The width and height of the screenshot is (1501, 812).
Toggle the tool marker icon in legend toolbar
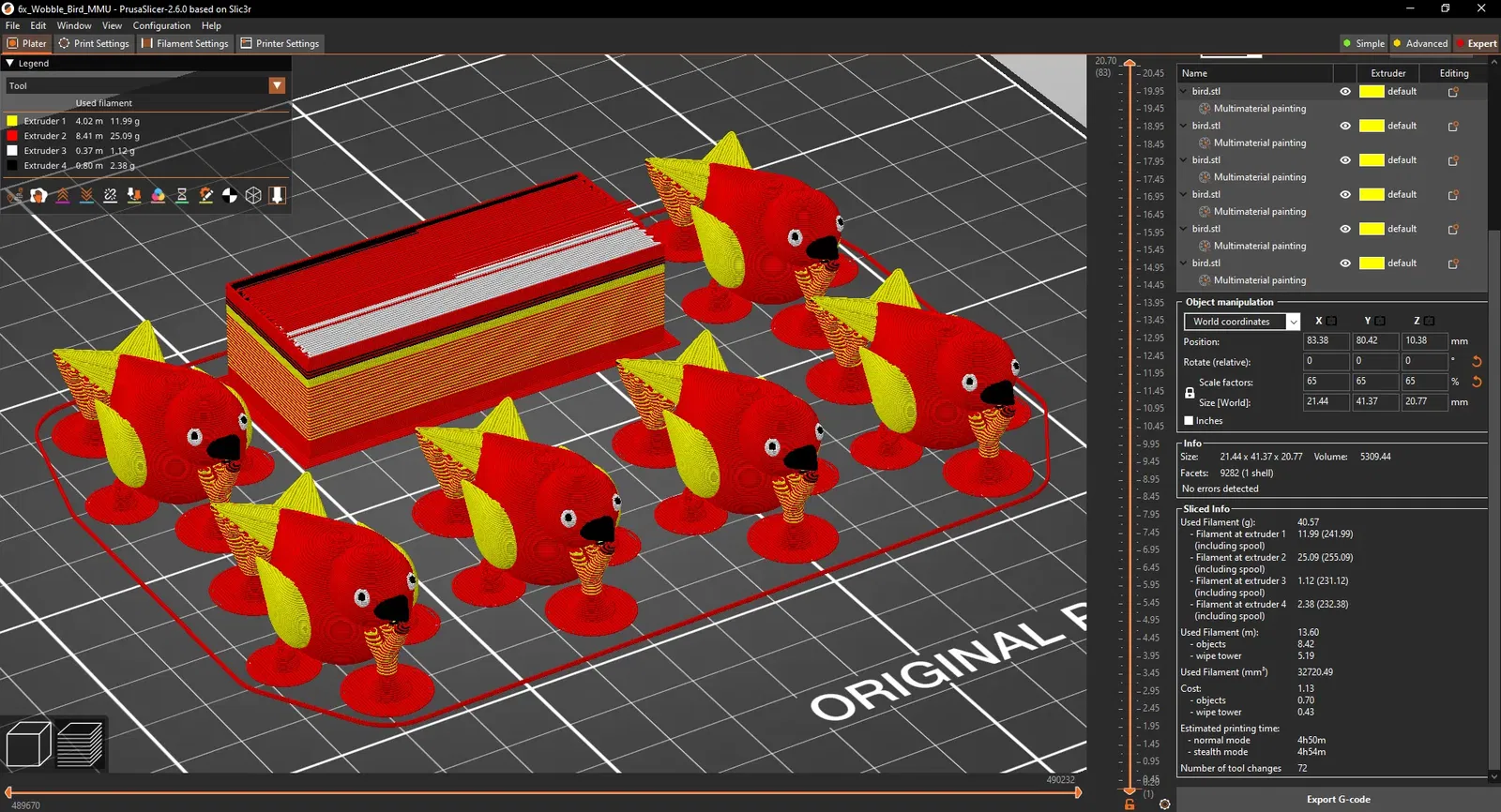pos(277,195)
